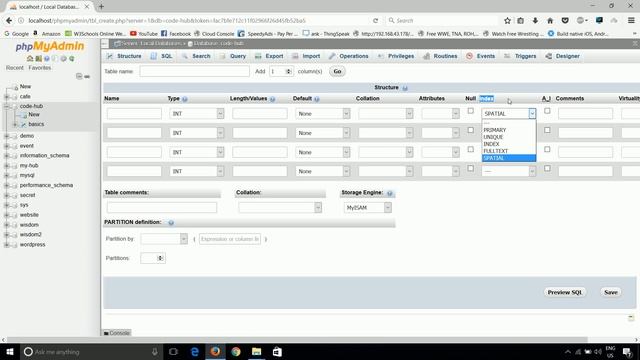Toggle Null checkbox in fourth column row
The height and width of the screenshot is (360, 640).
point(471,169)
